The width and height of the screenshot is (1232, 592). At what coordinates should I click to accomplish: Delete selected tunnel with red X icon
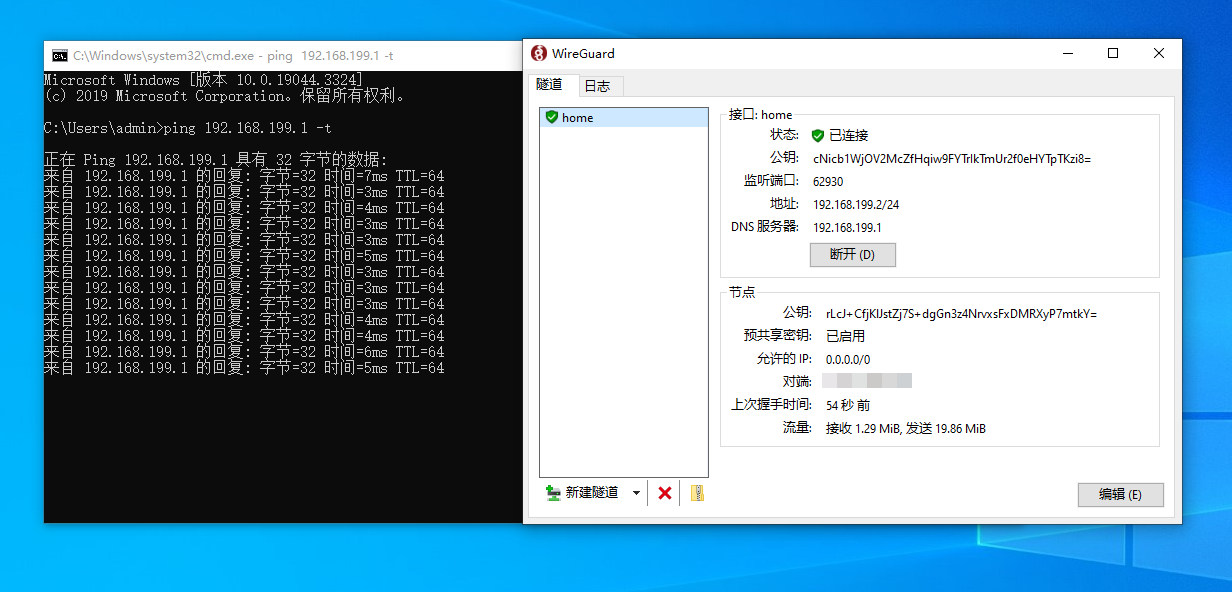click(664, 493)
